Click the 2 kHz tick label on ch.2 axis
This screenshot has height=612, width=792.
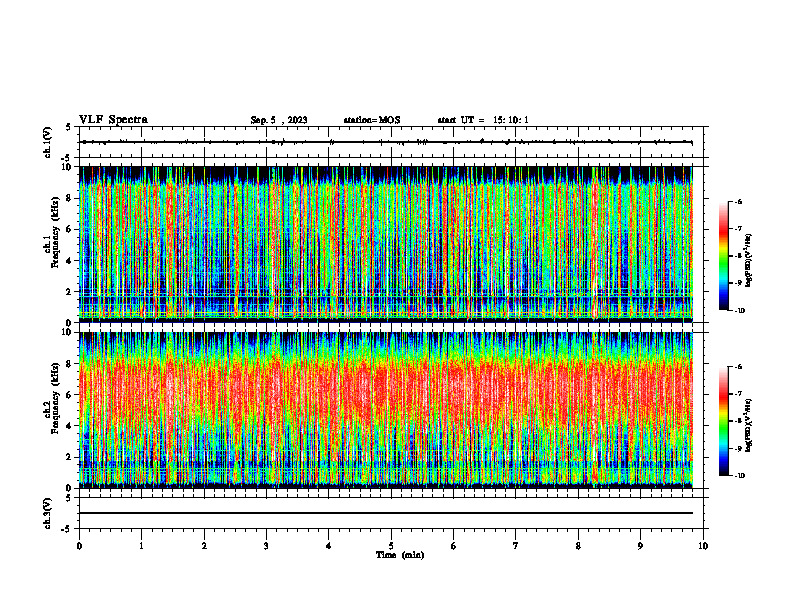pos(70,457)
